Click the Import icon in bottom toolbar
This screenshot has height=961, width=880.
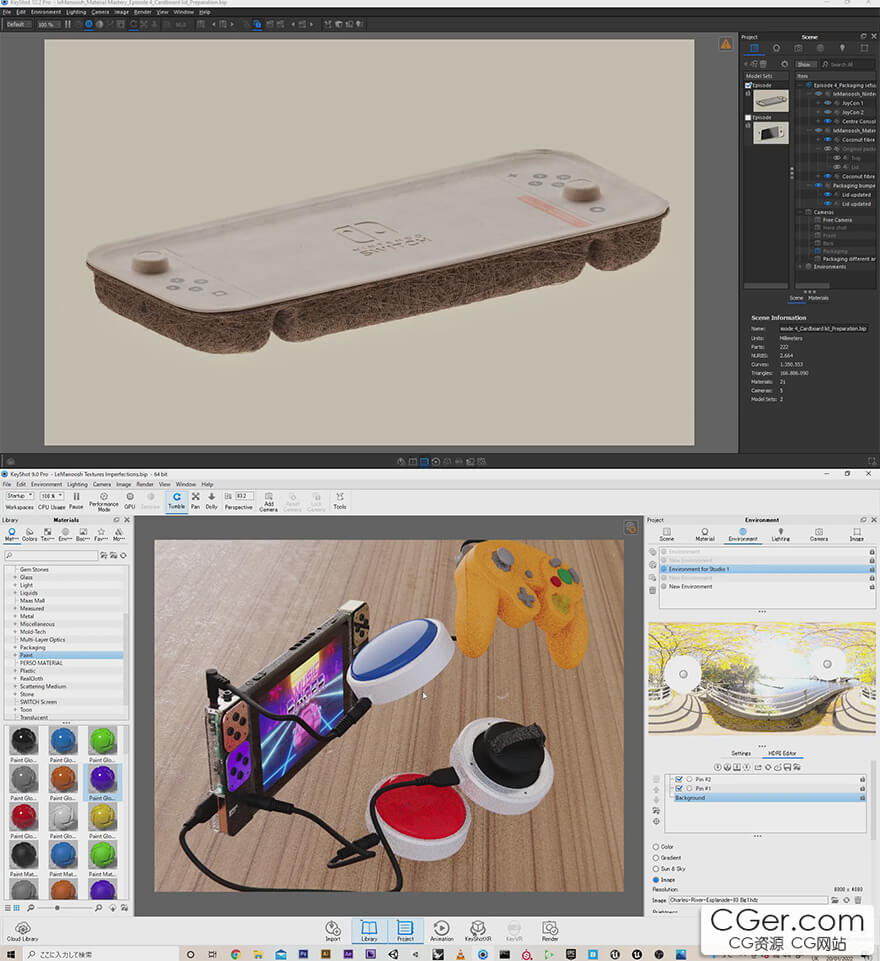[333, 932]
